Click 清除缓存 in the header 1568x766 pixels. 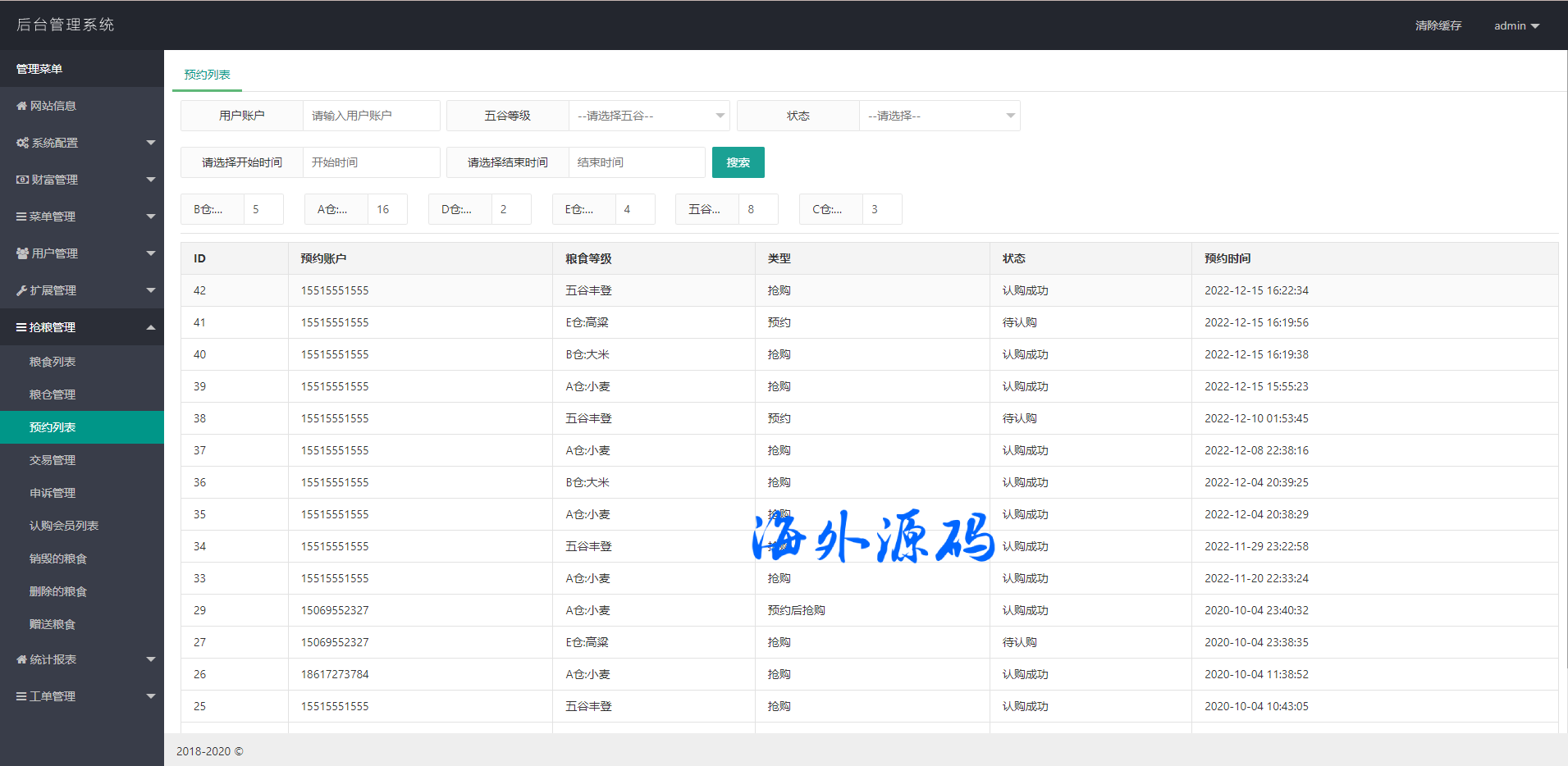[1438, 25]
